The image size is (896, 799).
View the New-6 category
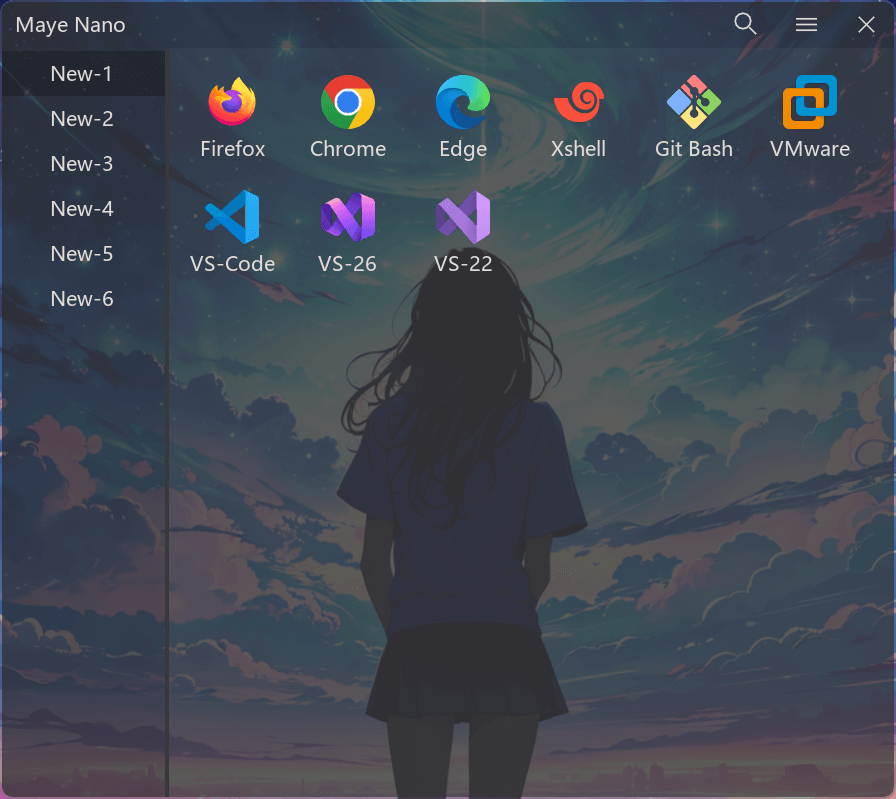click(x=82, y=298)
